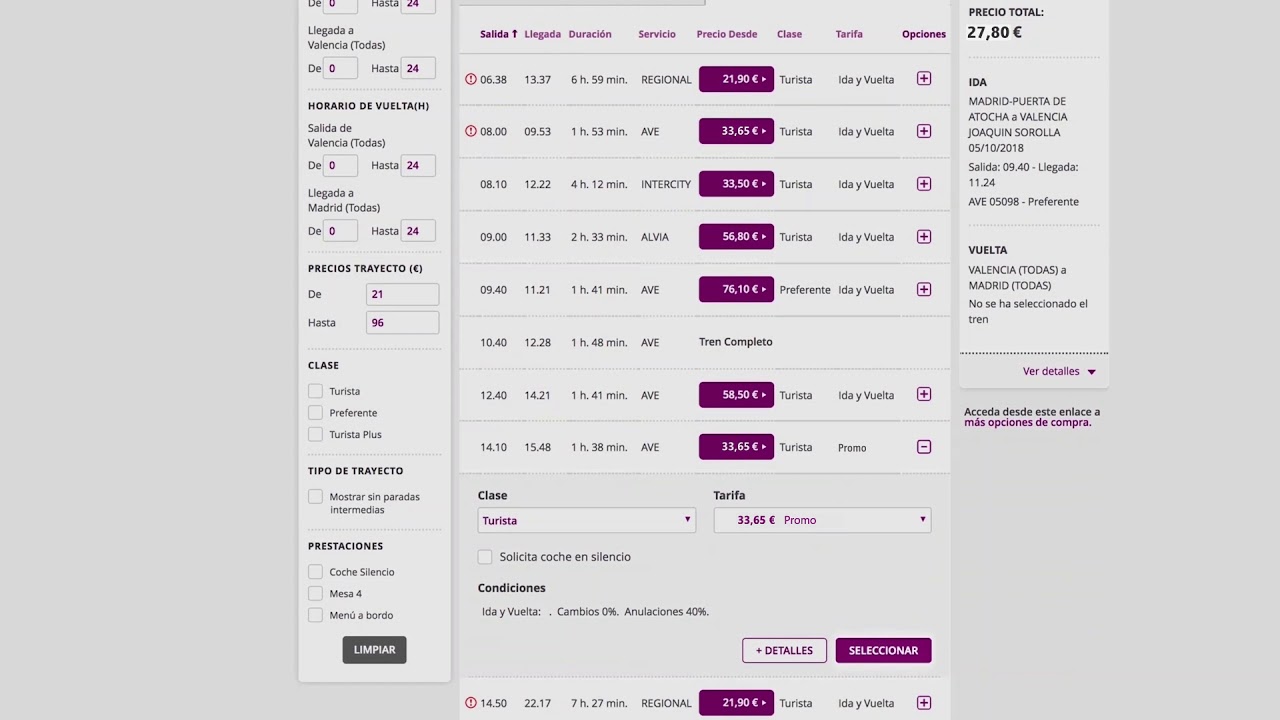Expand options for the 08.00 AVE train

(924, 131)
